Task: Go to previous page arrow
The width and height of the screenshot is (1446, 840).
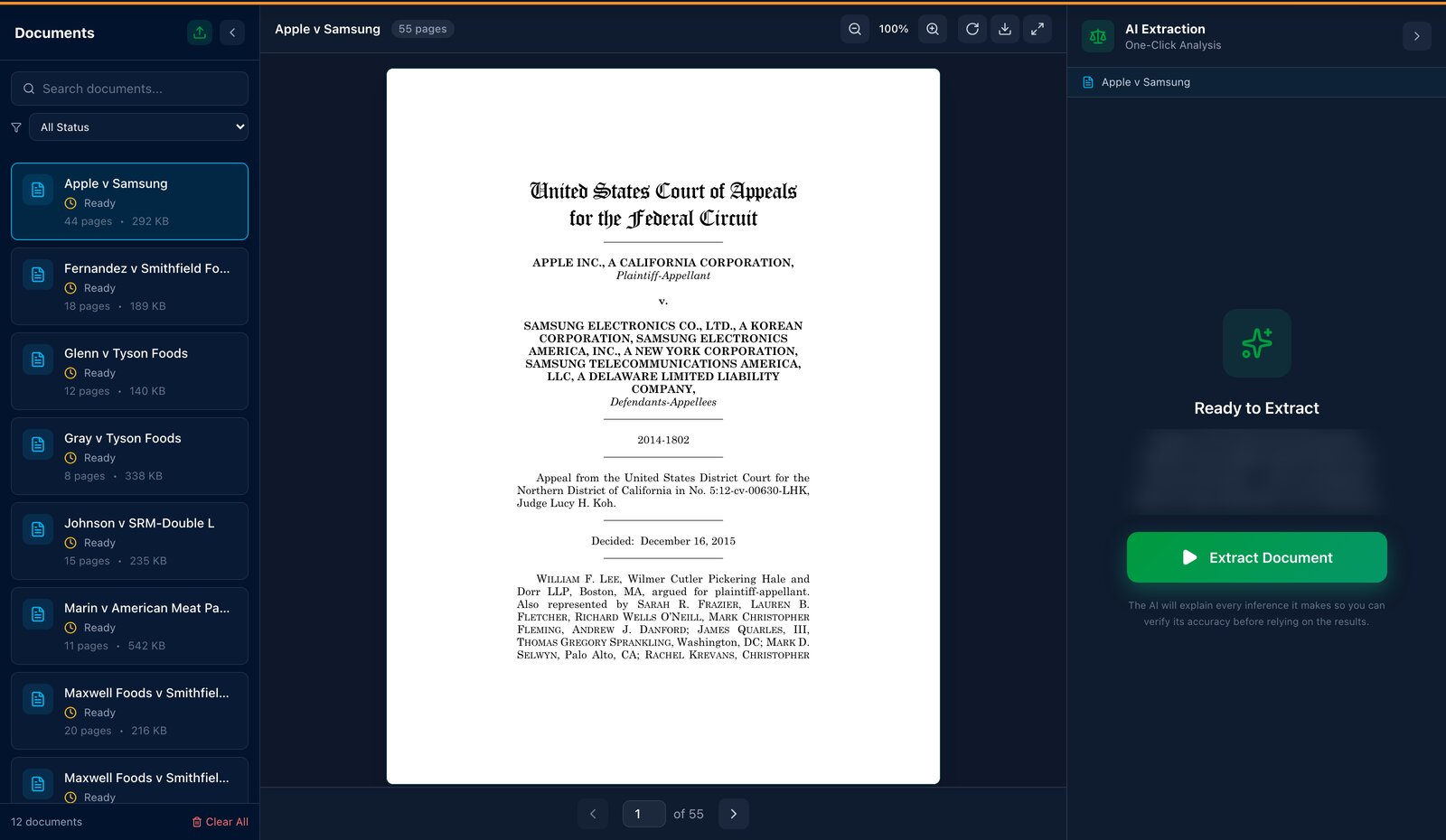Action: click(x=593, y=814)
